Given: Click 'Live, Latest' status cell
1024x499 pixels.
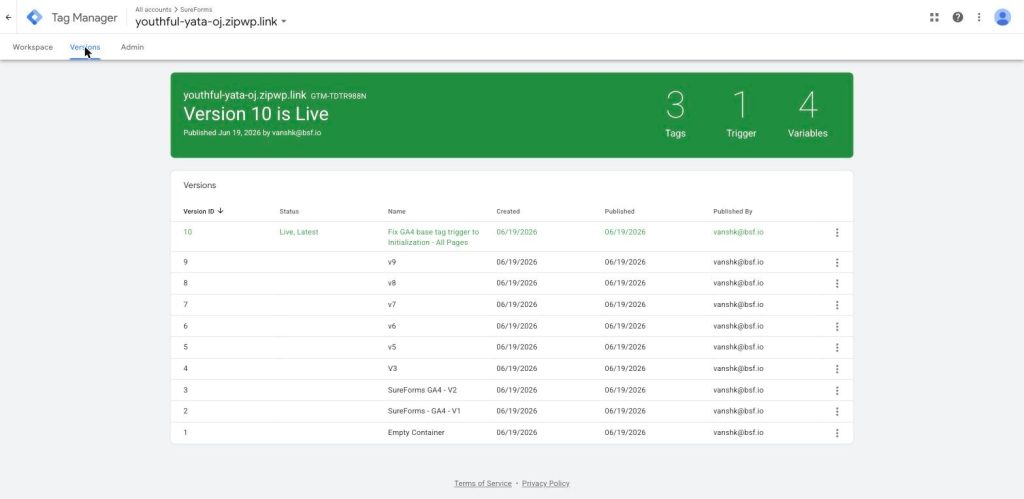Looking at the screenshot, I should [299, 232].
